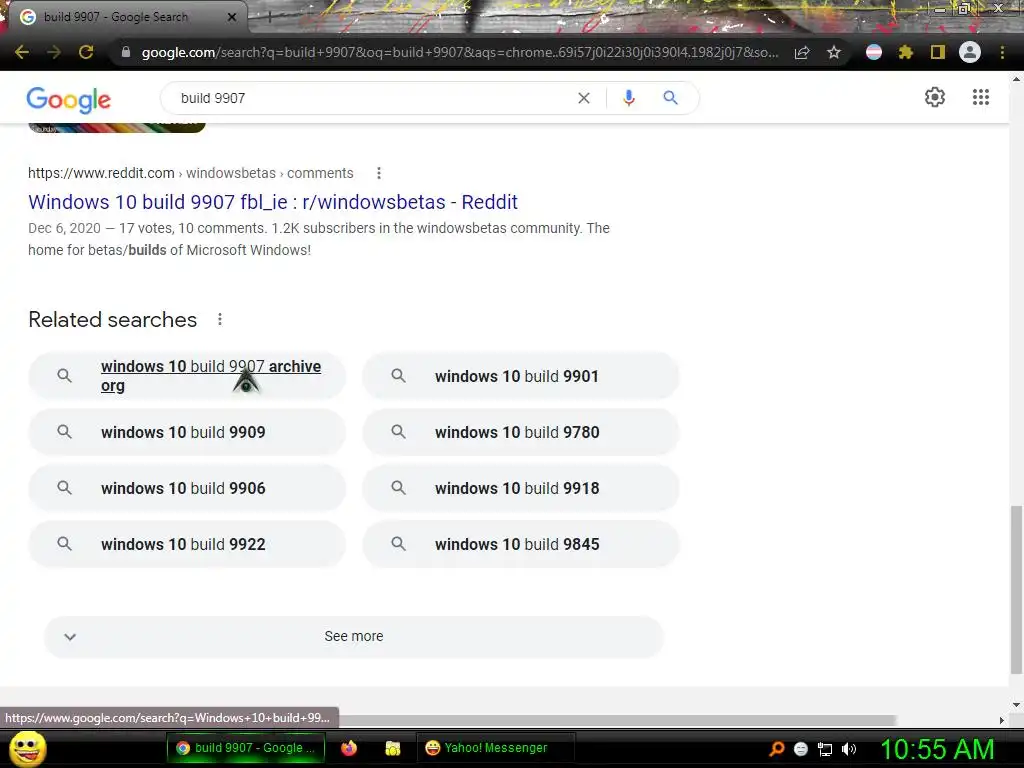Click the round face tray icon
The image size is (1024, 768).
[801, 749]
